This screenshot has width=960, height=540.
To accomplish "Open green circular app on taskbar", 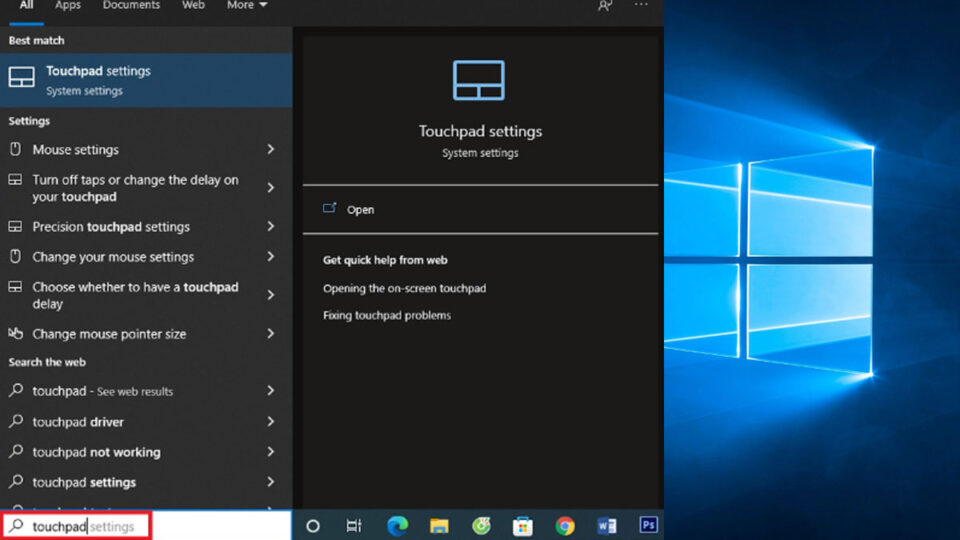I will pos(481,525).
